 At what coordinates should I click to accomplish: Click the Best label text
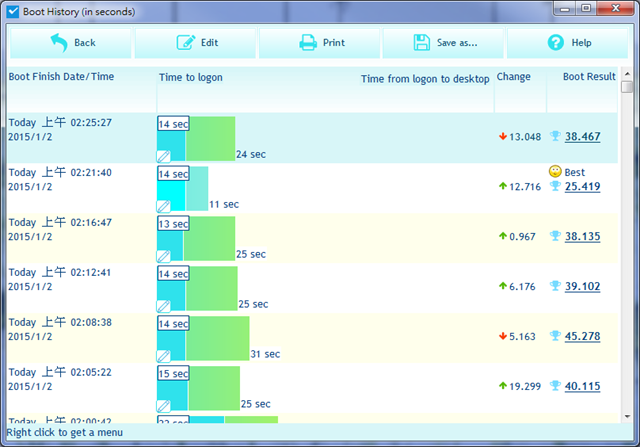click(575, 172)
